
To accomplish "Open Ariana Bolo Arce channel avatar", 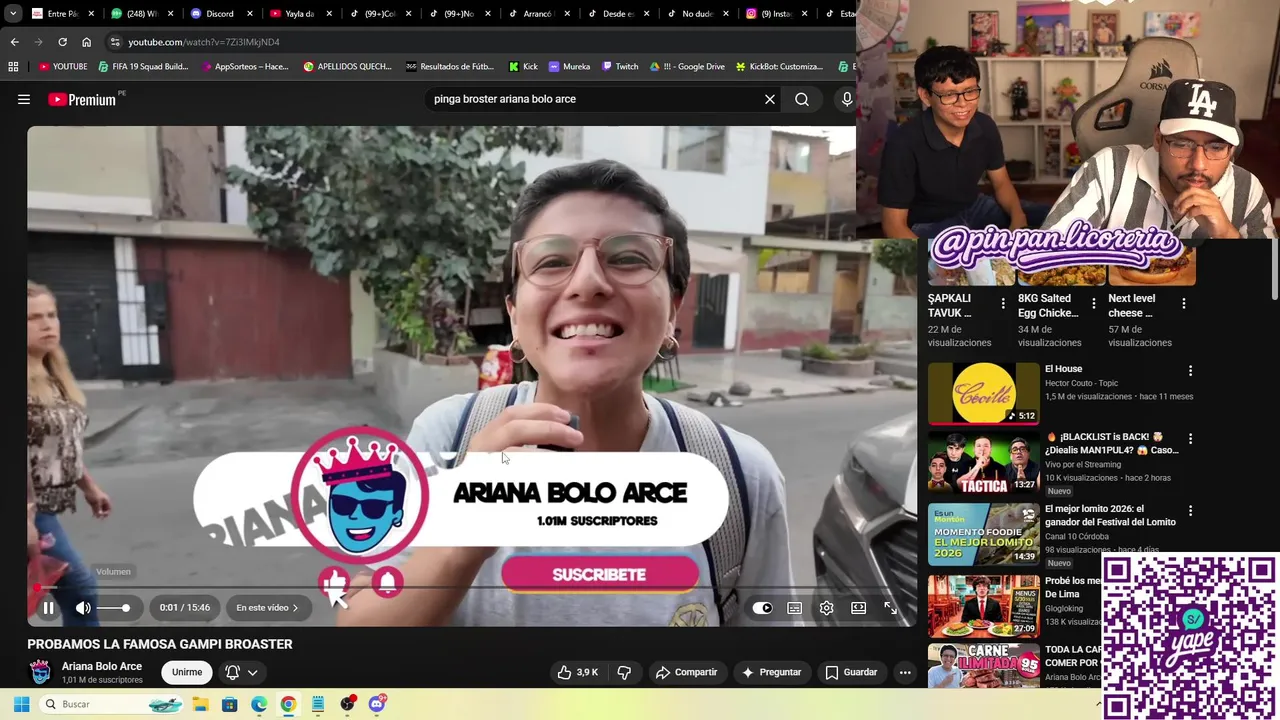I will point(40,672).
